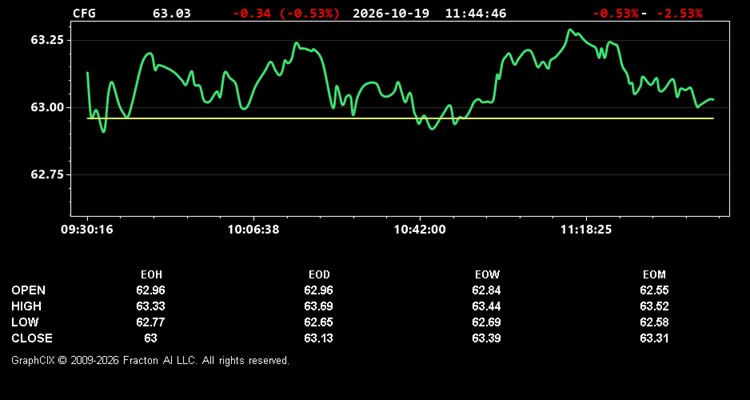
Task: Click the HIGH row label
Action: pyautogui.click(x=26, y=306)
